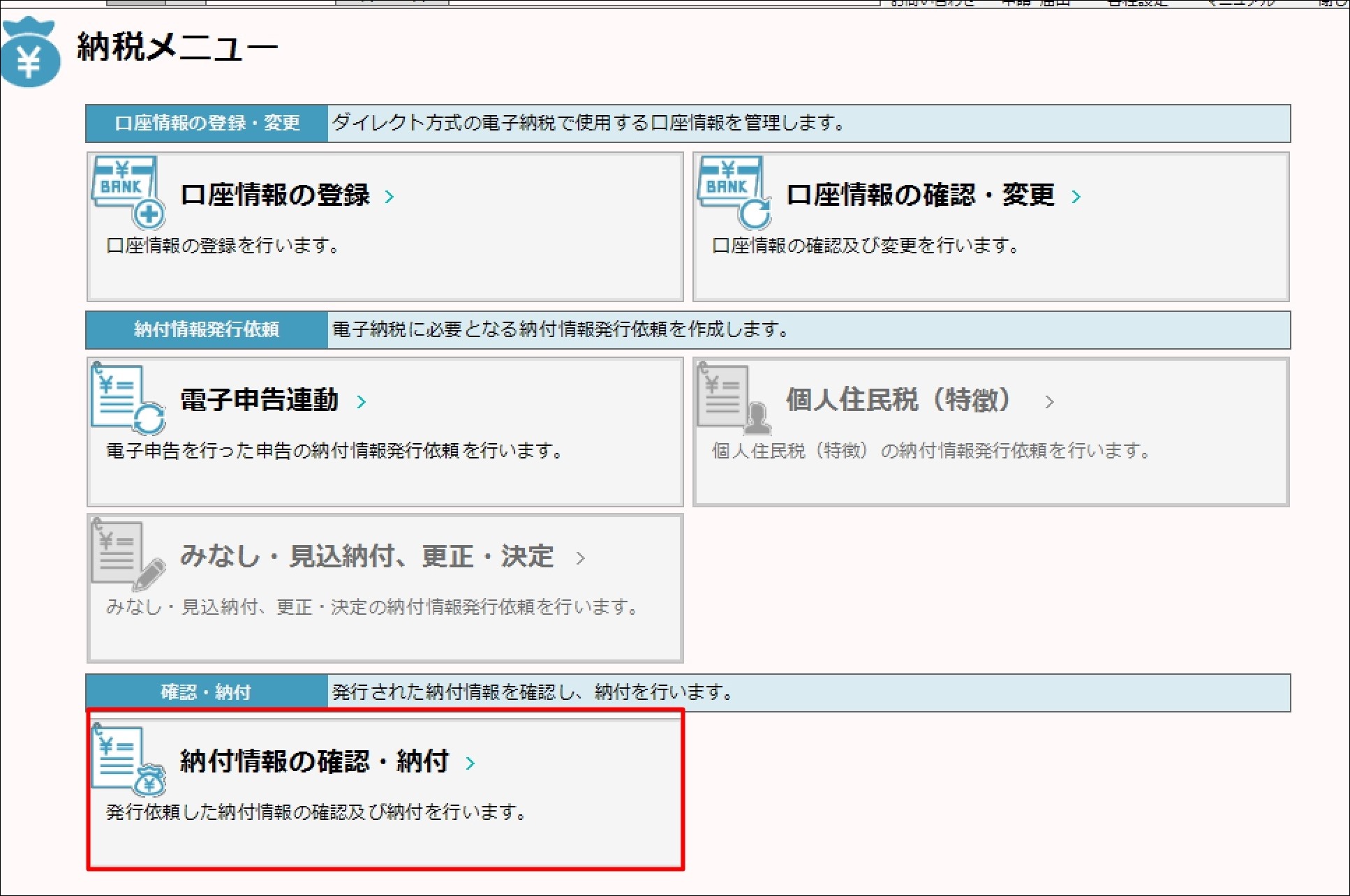The height and width of the screenshot is (896, 1350).
Task: Click text 電子申告を行った申告の納付情報発行依頼を行います。
Action: [334, 451]
